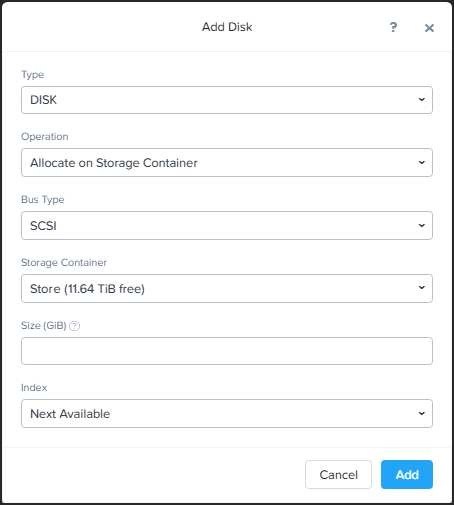
Task: Open the Store (11.64 TiB free) dropdown
Action: click(x=227, y=289)
